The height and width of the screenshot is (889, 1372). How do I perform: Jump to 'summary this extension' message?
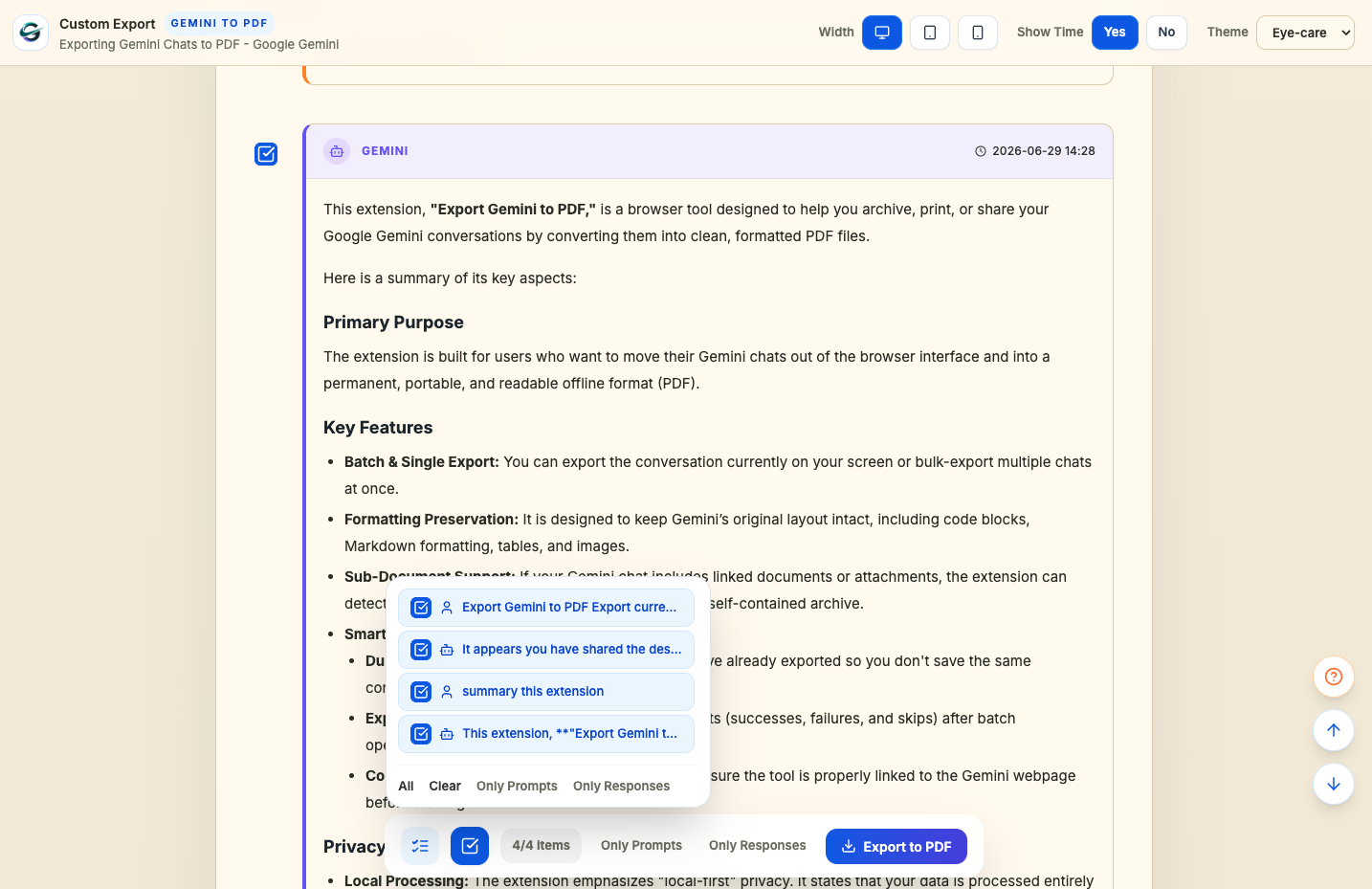pos(533,692)
